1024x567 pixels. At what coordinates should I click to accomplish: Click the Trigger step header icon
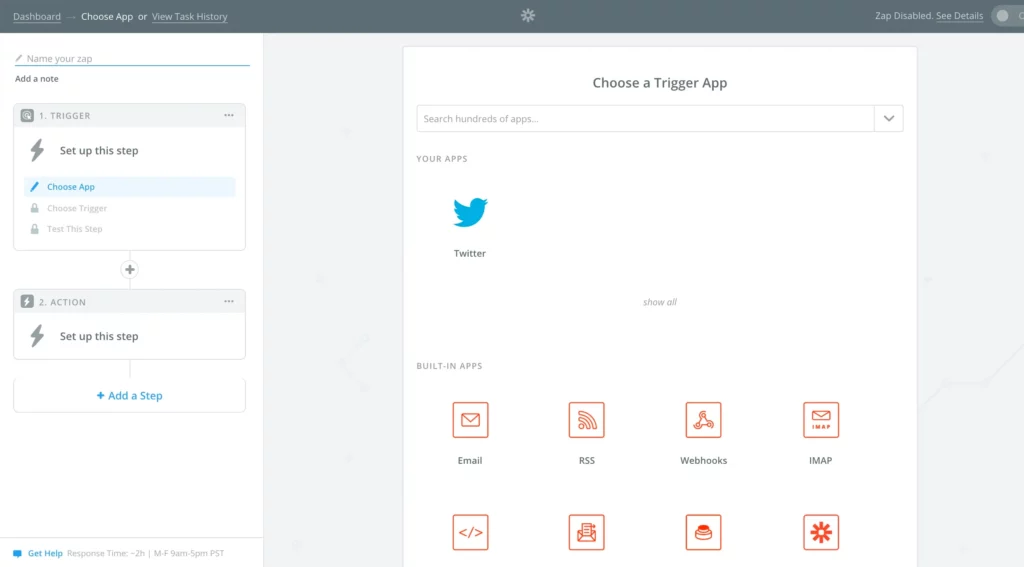pyautogui.click(x=27, y=116)
